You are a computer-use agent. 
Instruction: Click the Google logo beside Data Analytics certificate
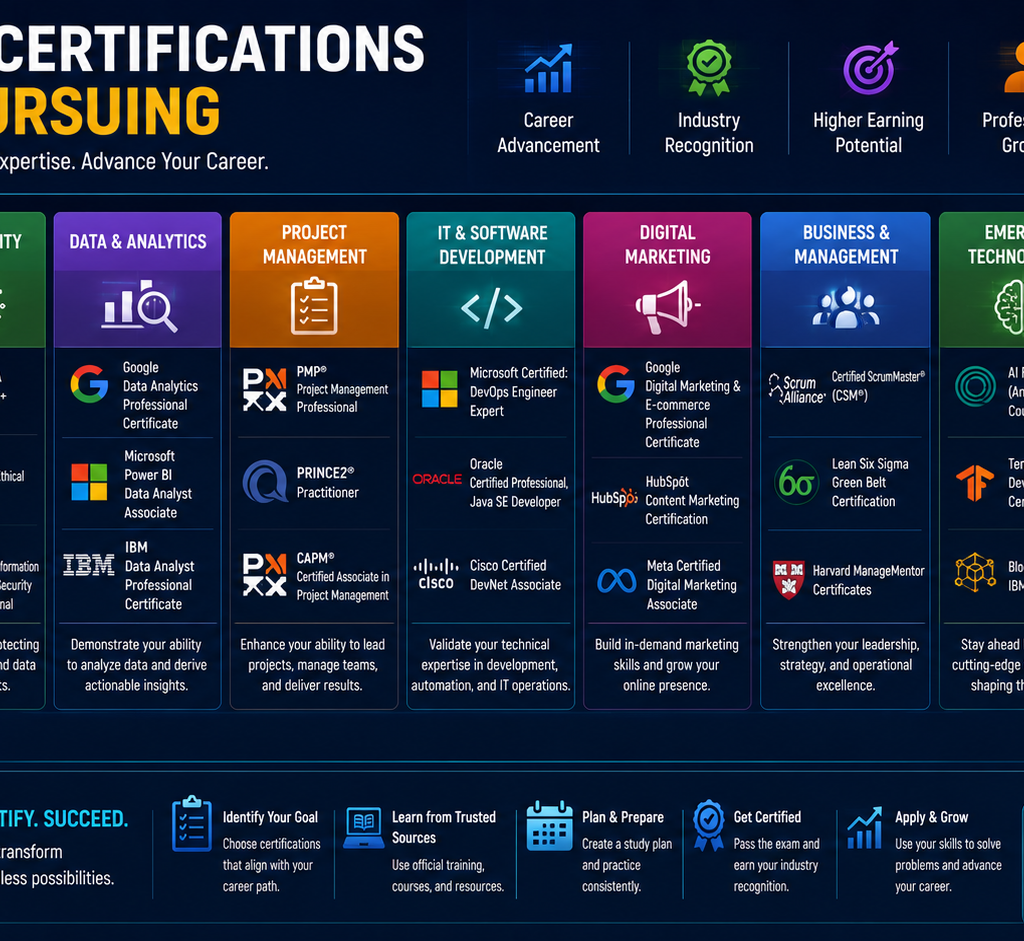(89, 384)
